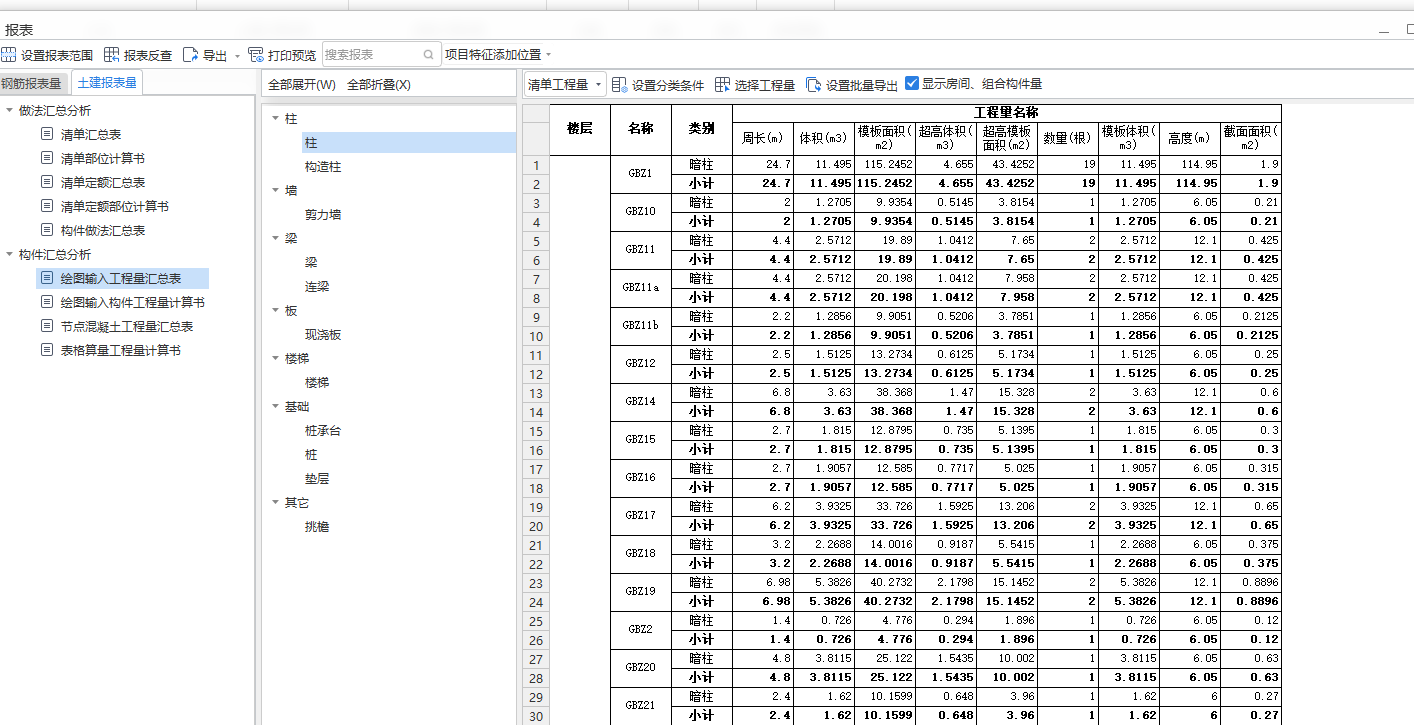The image size is (1414, 725).
Task: Open the 导出 dropdown arrow
Action: (x=237, y=56)
